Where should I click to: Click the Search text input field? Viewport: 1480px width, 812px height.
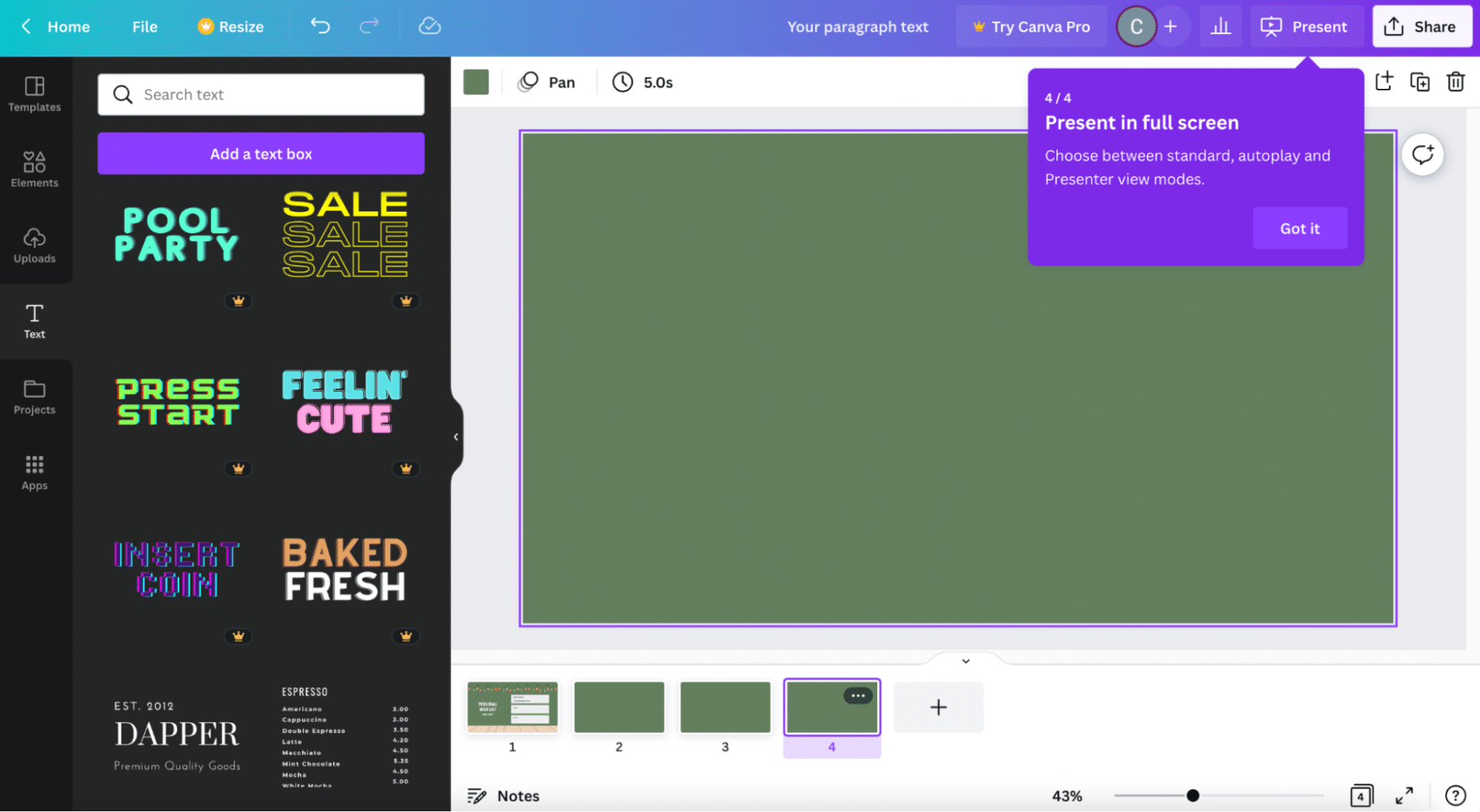click(261, 94)
